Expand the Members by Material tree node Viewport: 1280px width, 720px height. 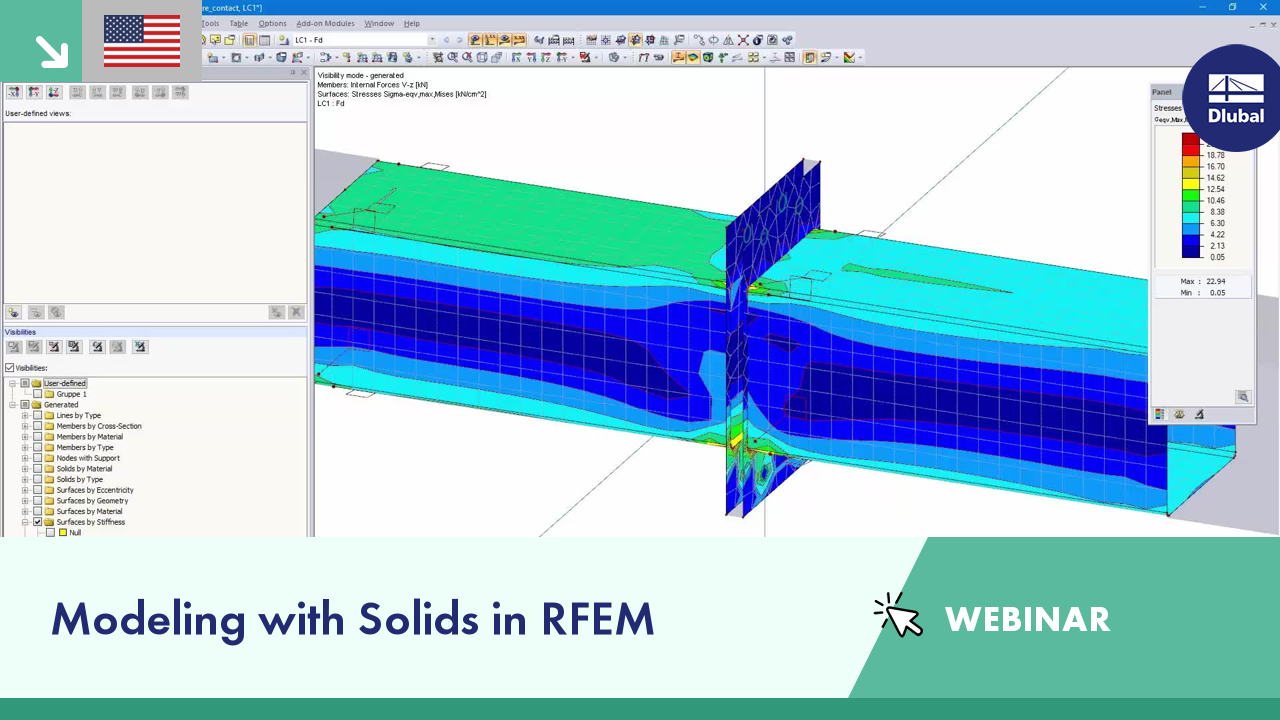click(x=25, y=437)
